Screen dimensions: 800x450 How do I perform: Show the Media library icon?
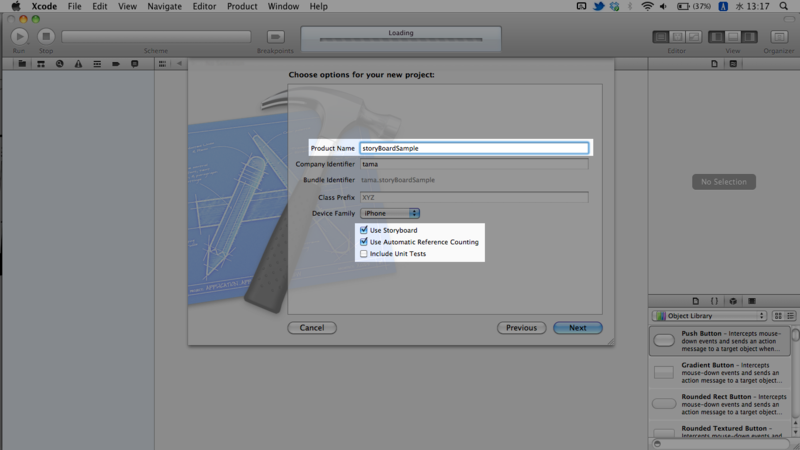[x=752, y=301]
